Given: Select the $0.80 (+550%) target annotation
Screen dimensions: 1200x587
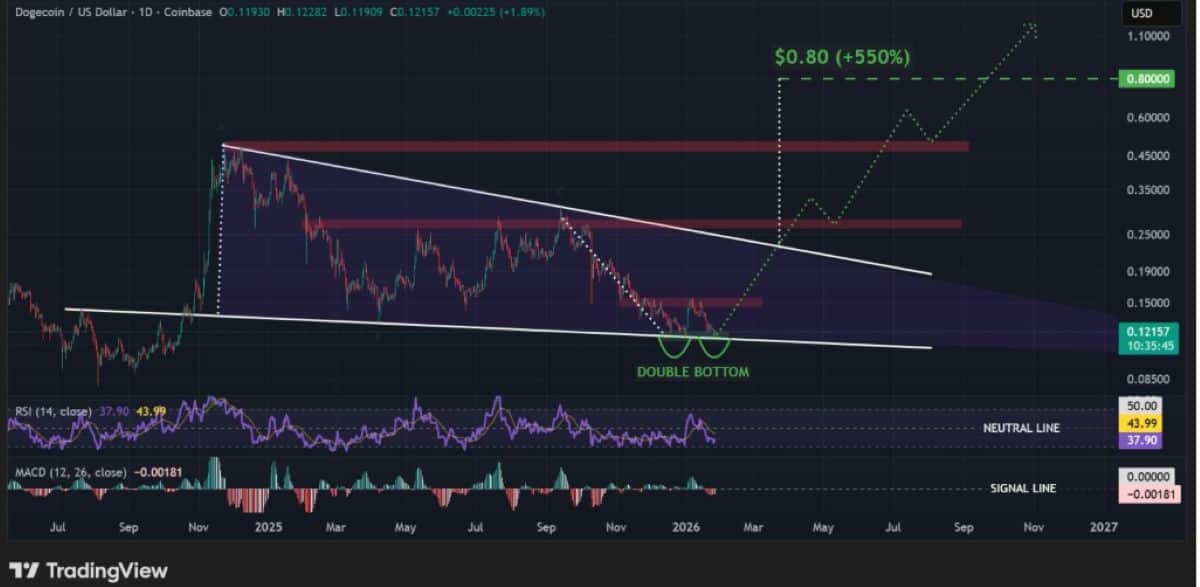Looking at the screenshot, I should (842, 57).
